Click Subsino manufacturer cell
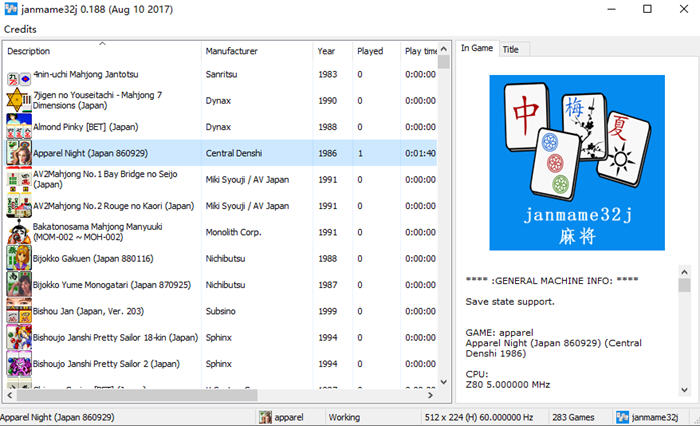This screenshot has height=426, width=700. (220, 311)
